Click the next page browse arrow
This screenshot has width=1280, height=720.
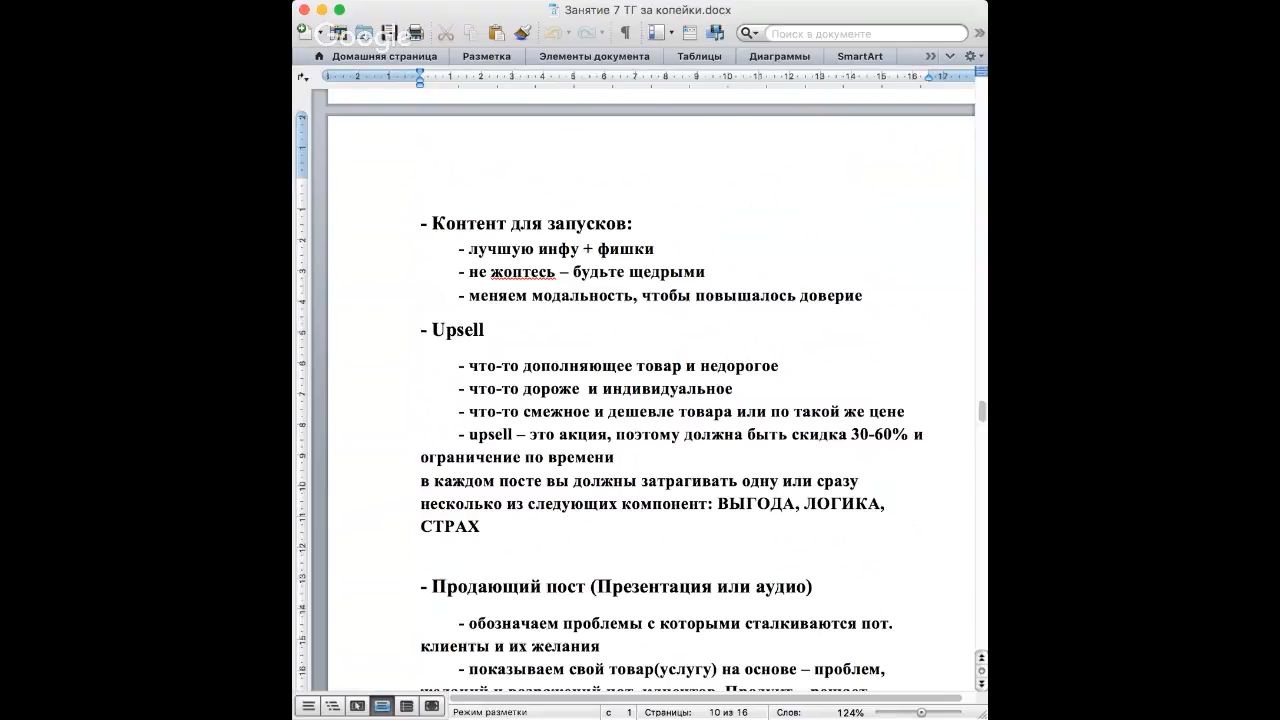pos(981,684)
